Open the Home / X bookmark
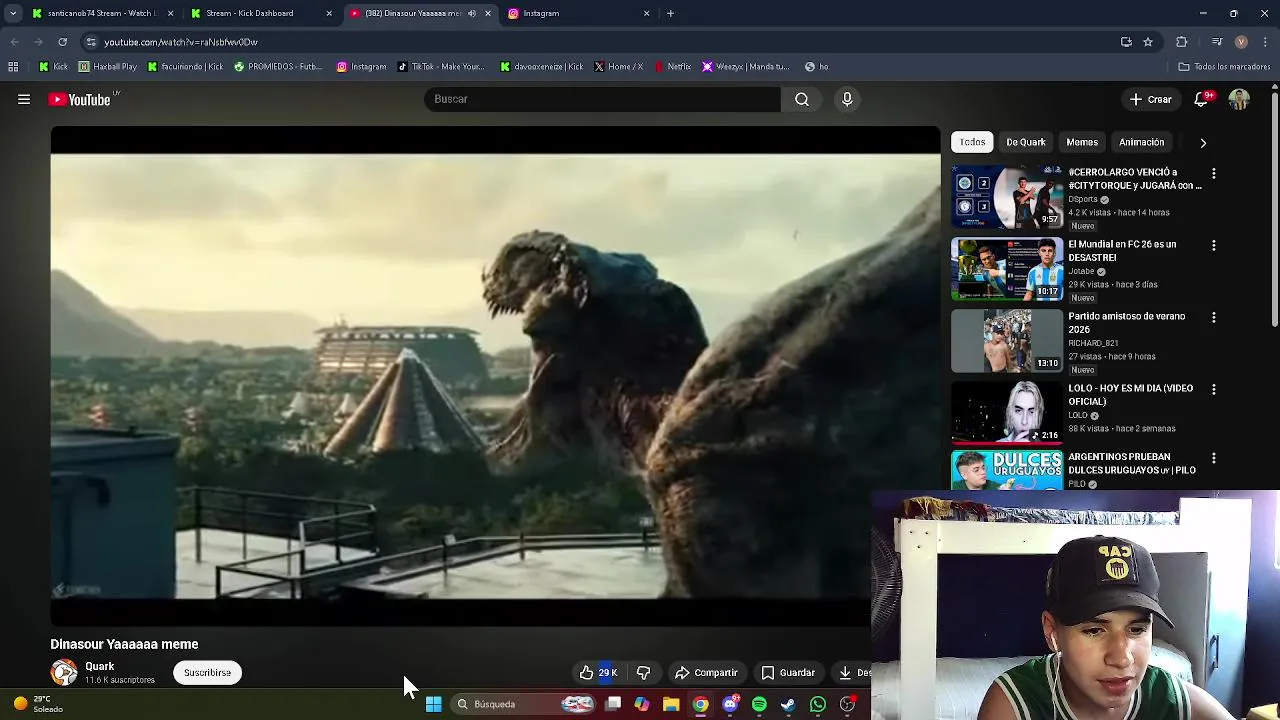This screenshot has height=720, width=1280. pos(618,67)
